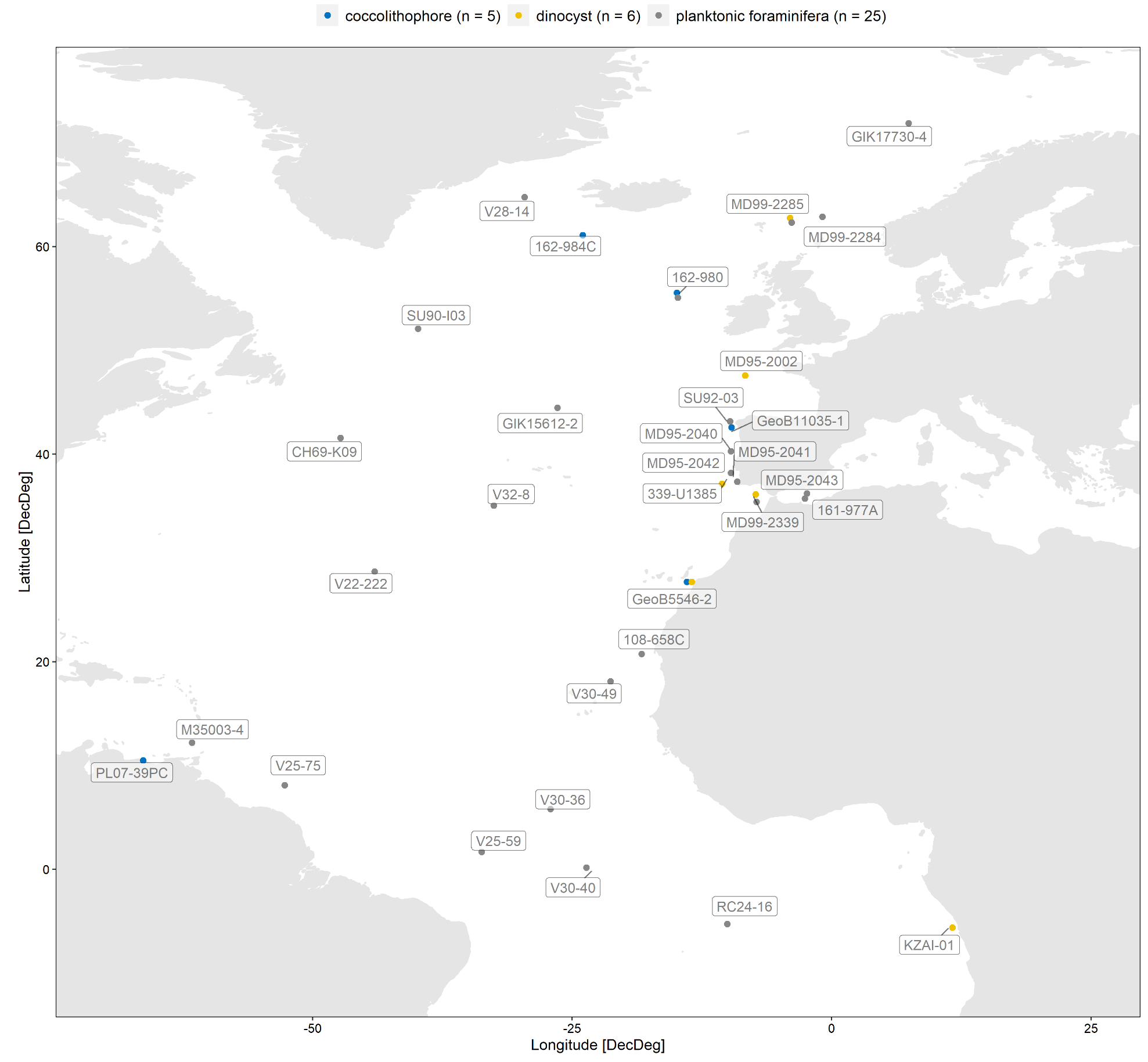Click the GeoB5546-2 site label
The height and width of the screenshot is (1062, 1148).
[672, 599]
